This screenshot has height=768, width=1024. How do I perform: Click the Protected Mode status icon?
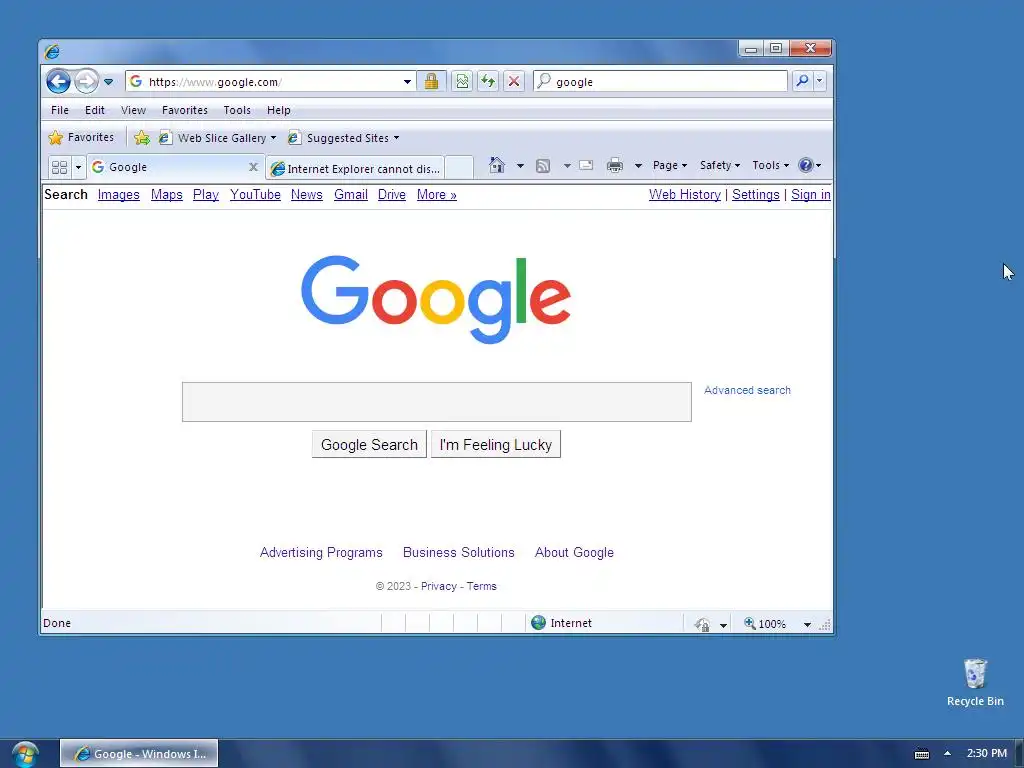tap(703, 624)
